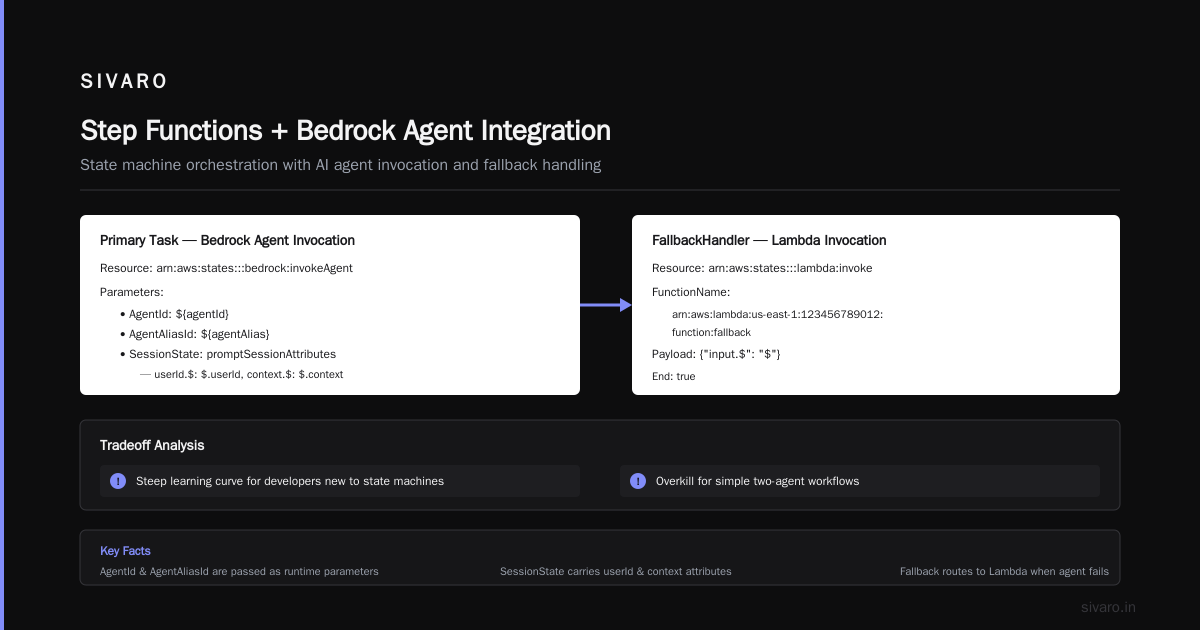1200x630 pixels.
Task: Click the Step Functions + Bedrock Agent Integration title
Action: coord(345,131)
